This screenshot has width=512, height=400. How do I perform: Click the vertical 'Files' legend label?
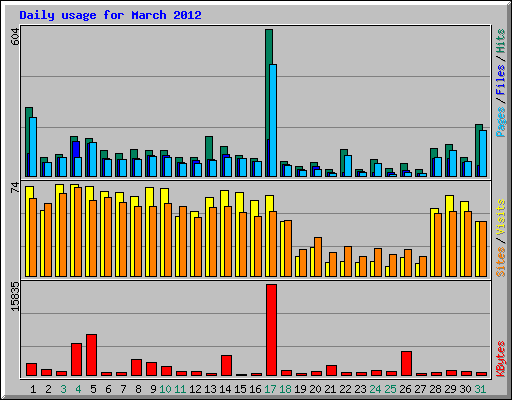click(501, 79)
